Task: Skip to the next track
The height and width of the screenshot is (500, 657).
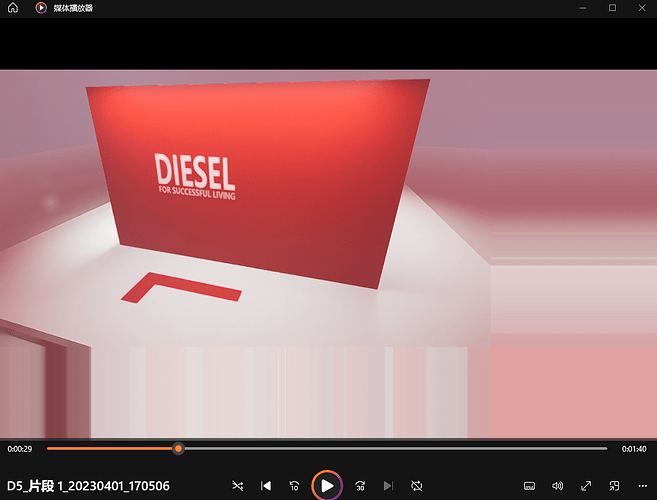Action: click(x=388, y=486)
